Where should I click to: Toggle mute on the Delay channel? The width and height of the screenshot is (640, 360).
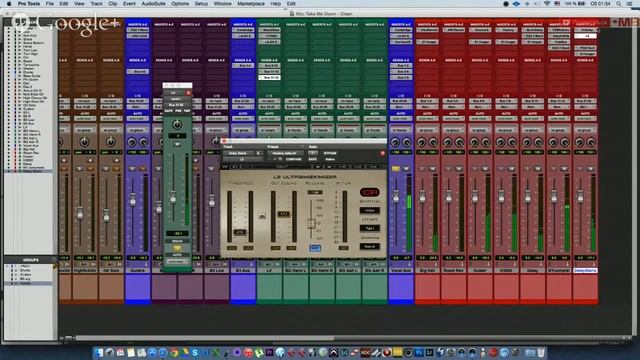538,168
